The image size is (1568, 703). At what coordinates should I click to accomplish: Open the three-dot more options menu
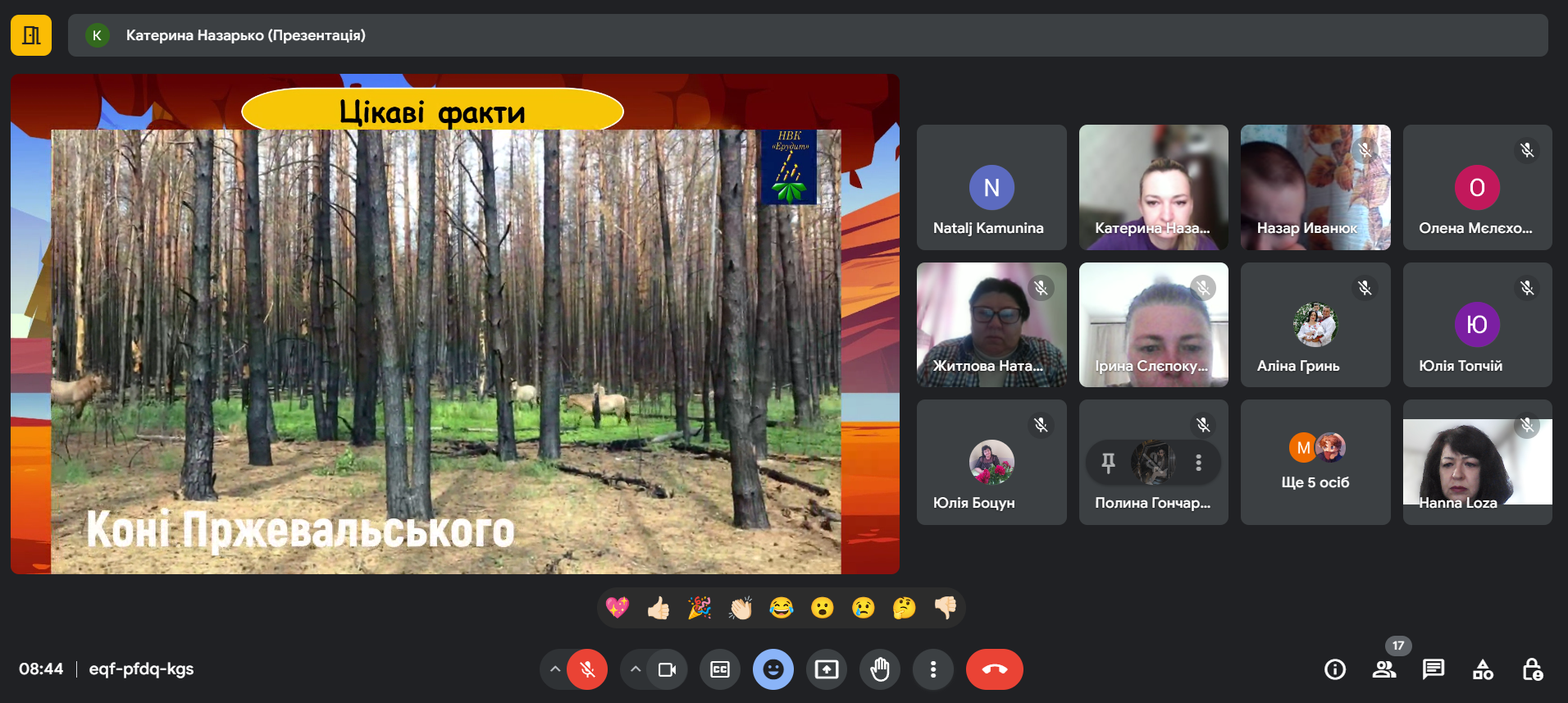tap(933, 669)
